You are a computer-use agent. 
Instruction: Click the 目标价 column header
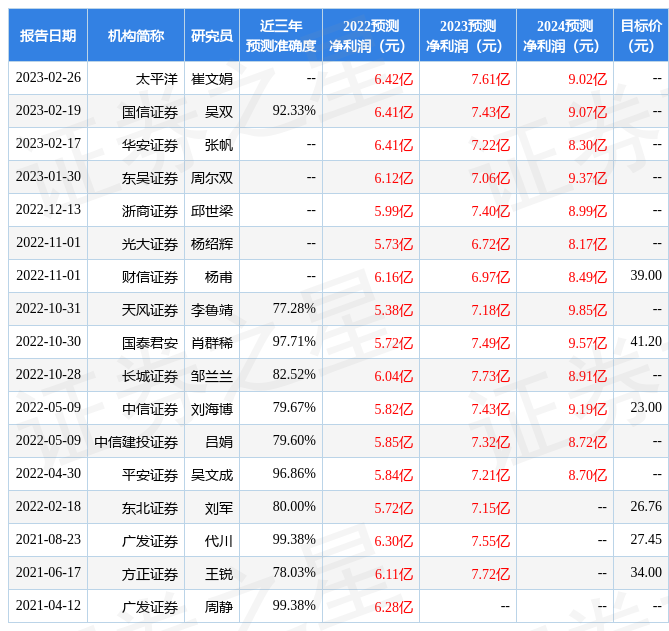[x=641, y=35]
